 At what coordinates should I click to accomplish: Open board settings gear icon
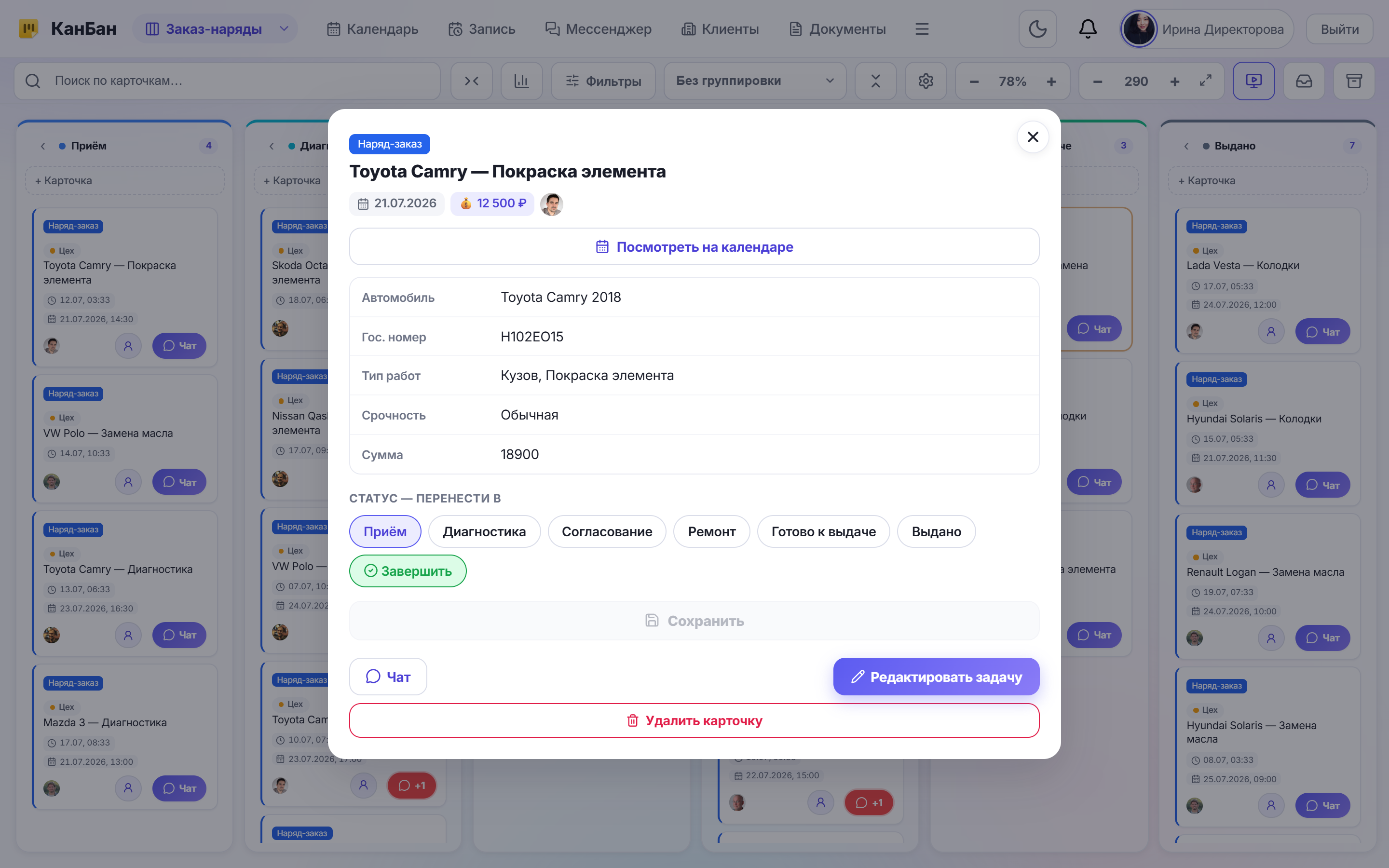[x=925, y=81]
